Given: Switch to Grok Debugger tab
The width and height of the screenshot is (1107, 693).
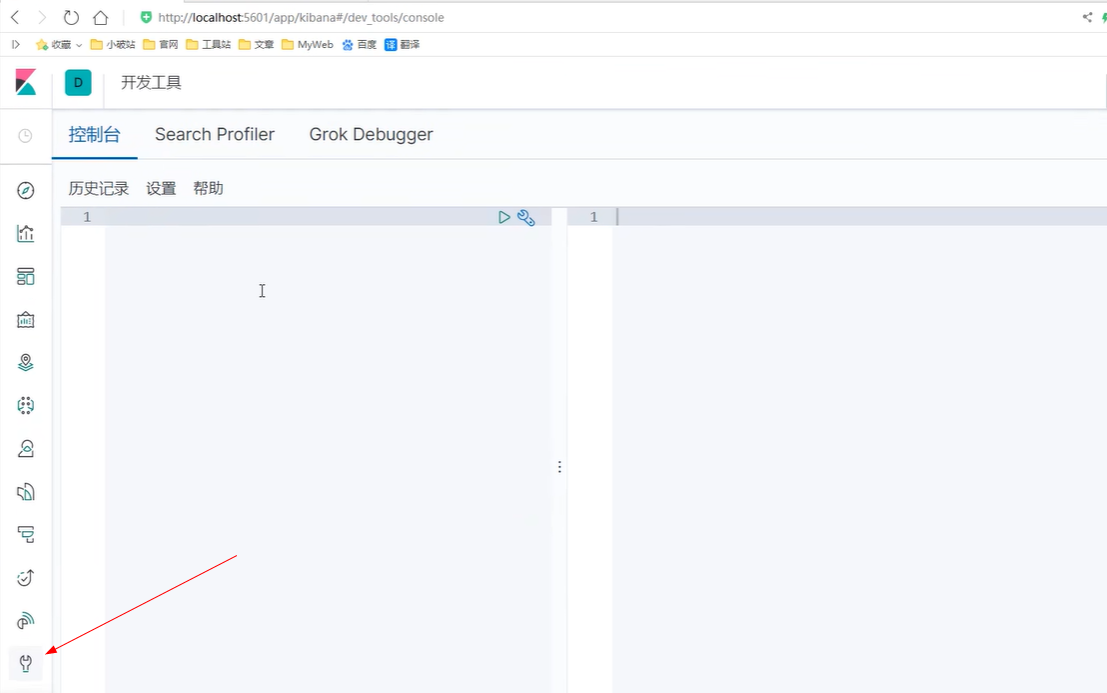Looking at the screenshot, I should (x=371, y=134).
